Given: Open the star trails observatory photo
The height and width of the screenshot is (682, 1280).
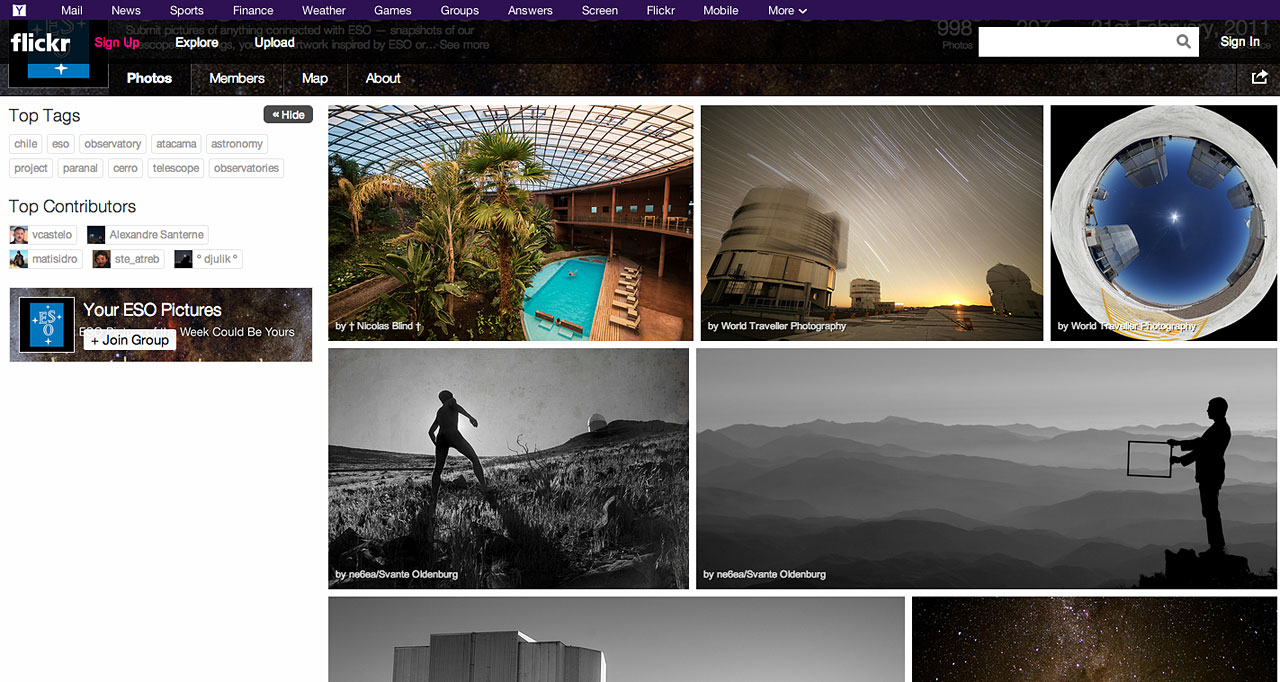Looking at the screenshot, I should (x=871, y=222).
